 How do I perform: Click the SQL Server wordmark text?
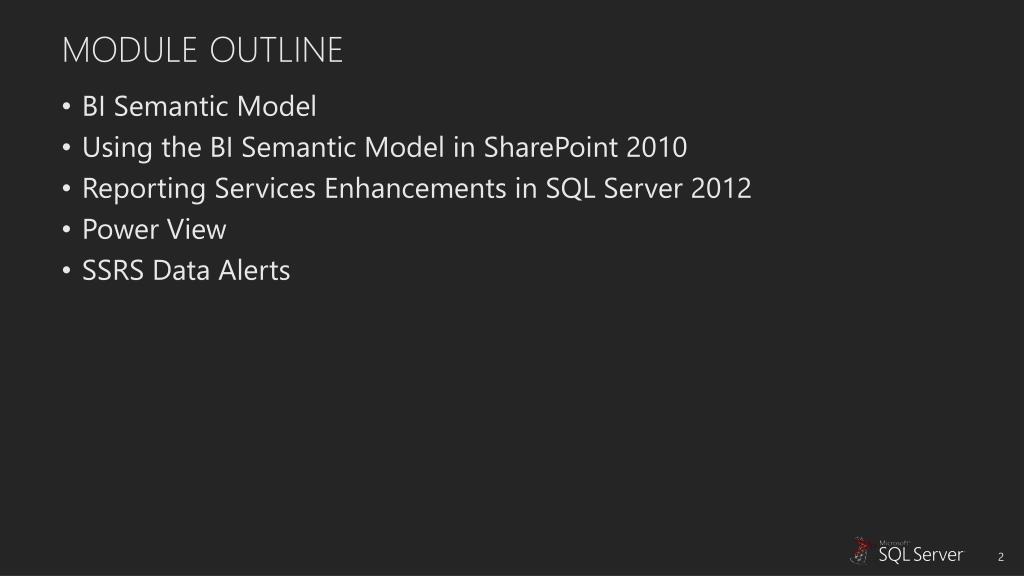[x=921, y=555]
